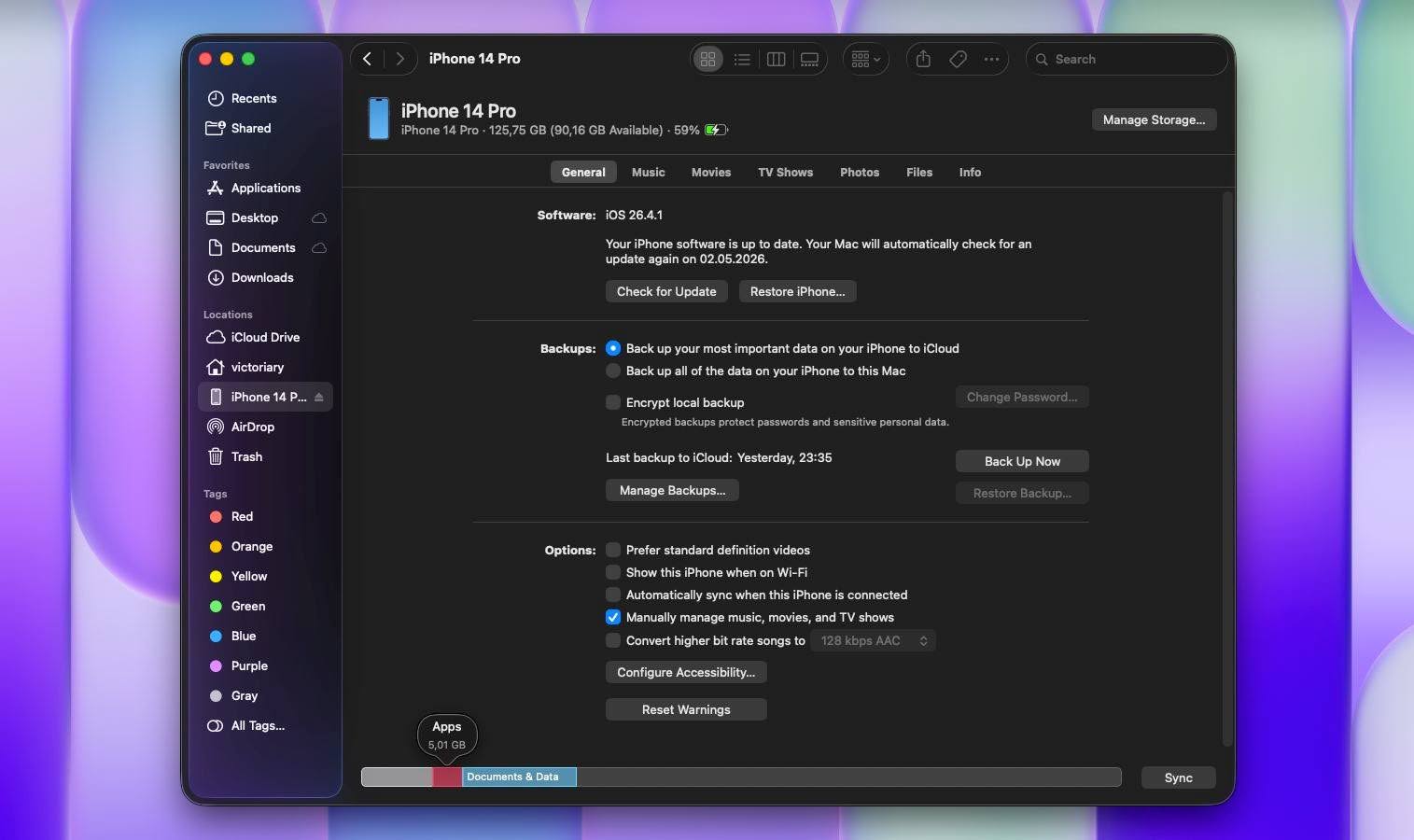Click the Documents iCloud status icon
Image resolution: width=1414 pixels, height=840 pixels.
[x=319, y=247]
